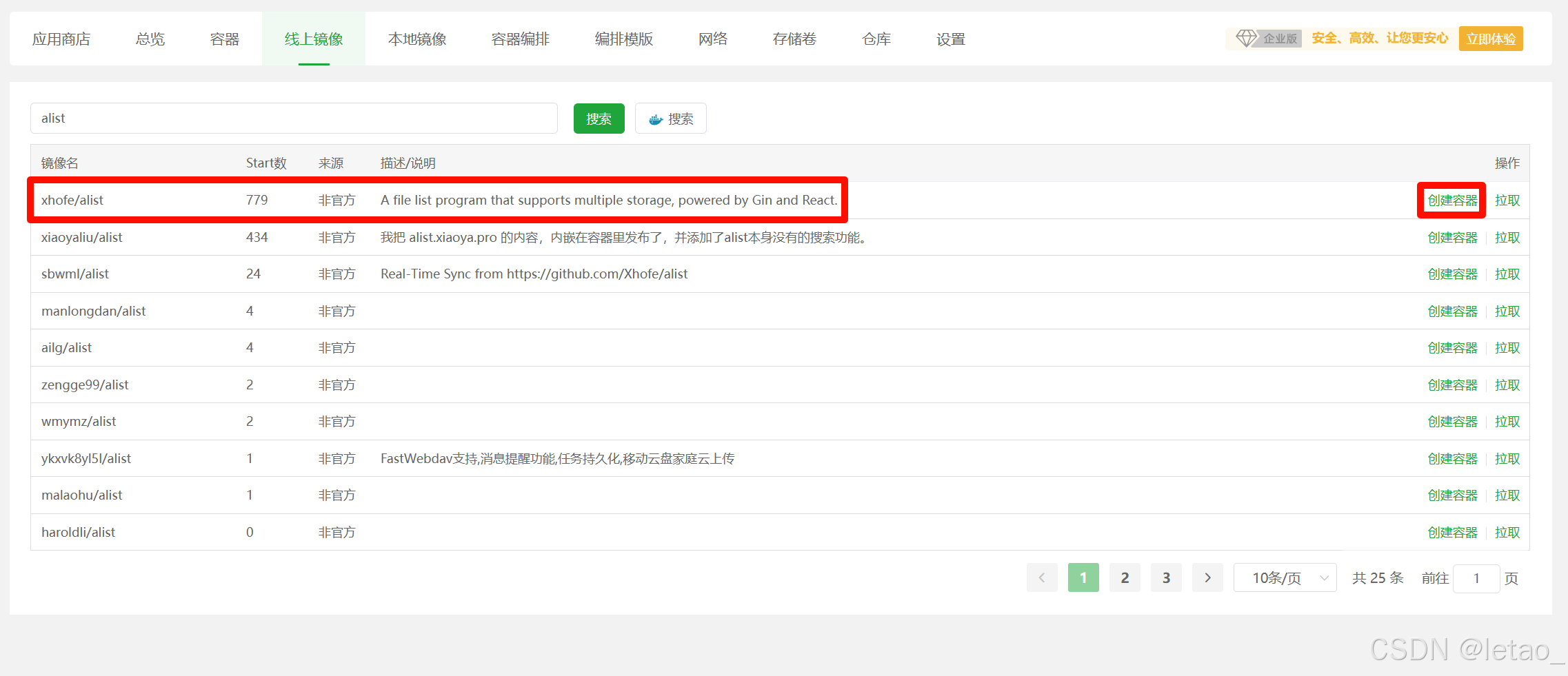
Task: Switch to the 本地镜像 tab
Action: pos(417,39)
